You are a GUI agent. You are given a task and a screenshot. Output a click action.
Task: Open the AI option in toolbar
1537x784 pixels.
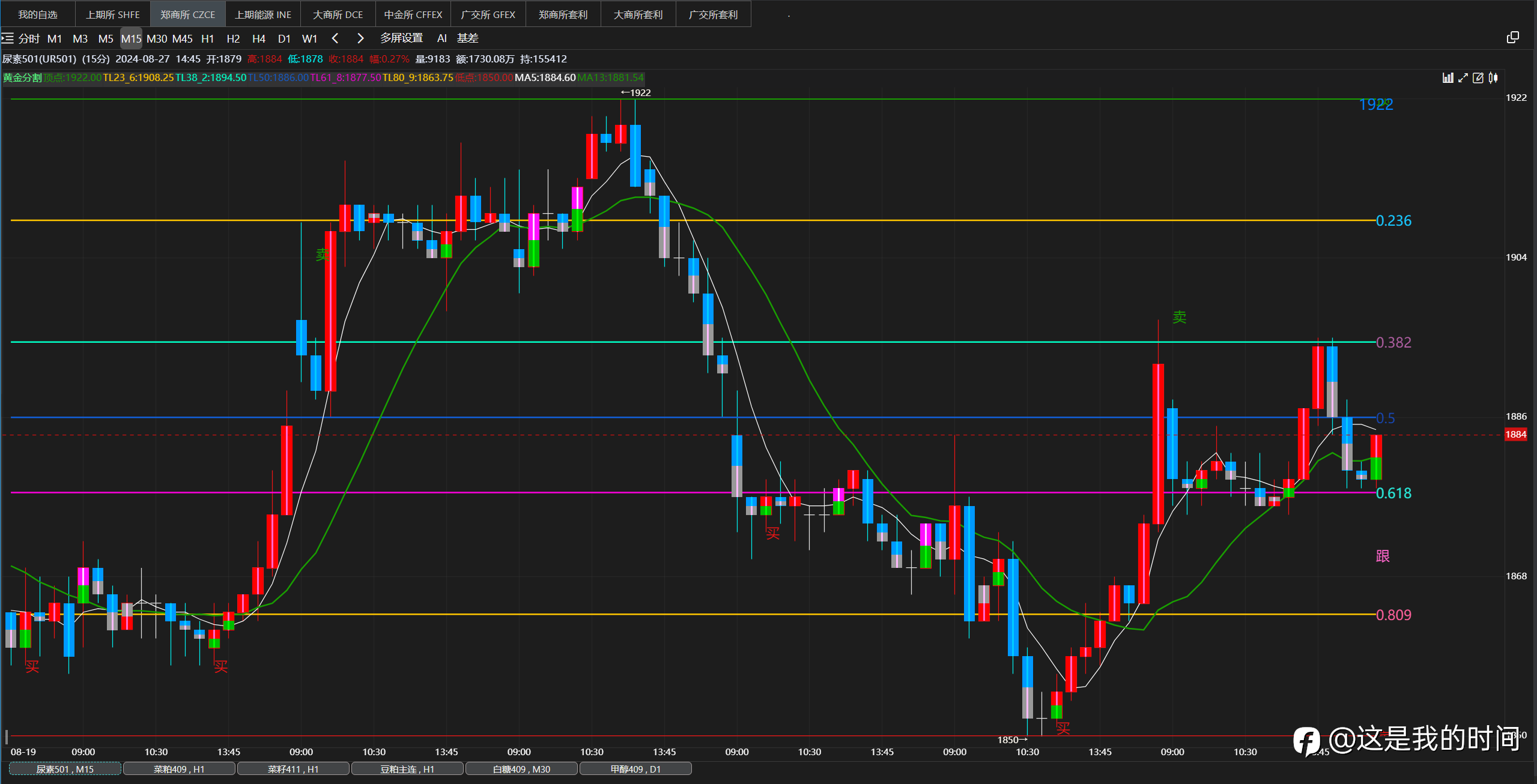coord(442,38)
